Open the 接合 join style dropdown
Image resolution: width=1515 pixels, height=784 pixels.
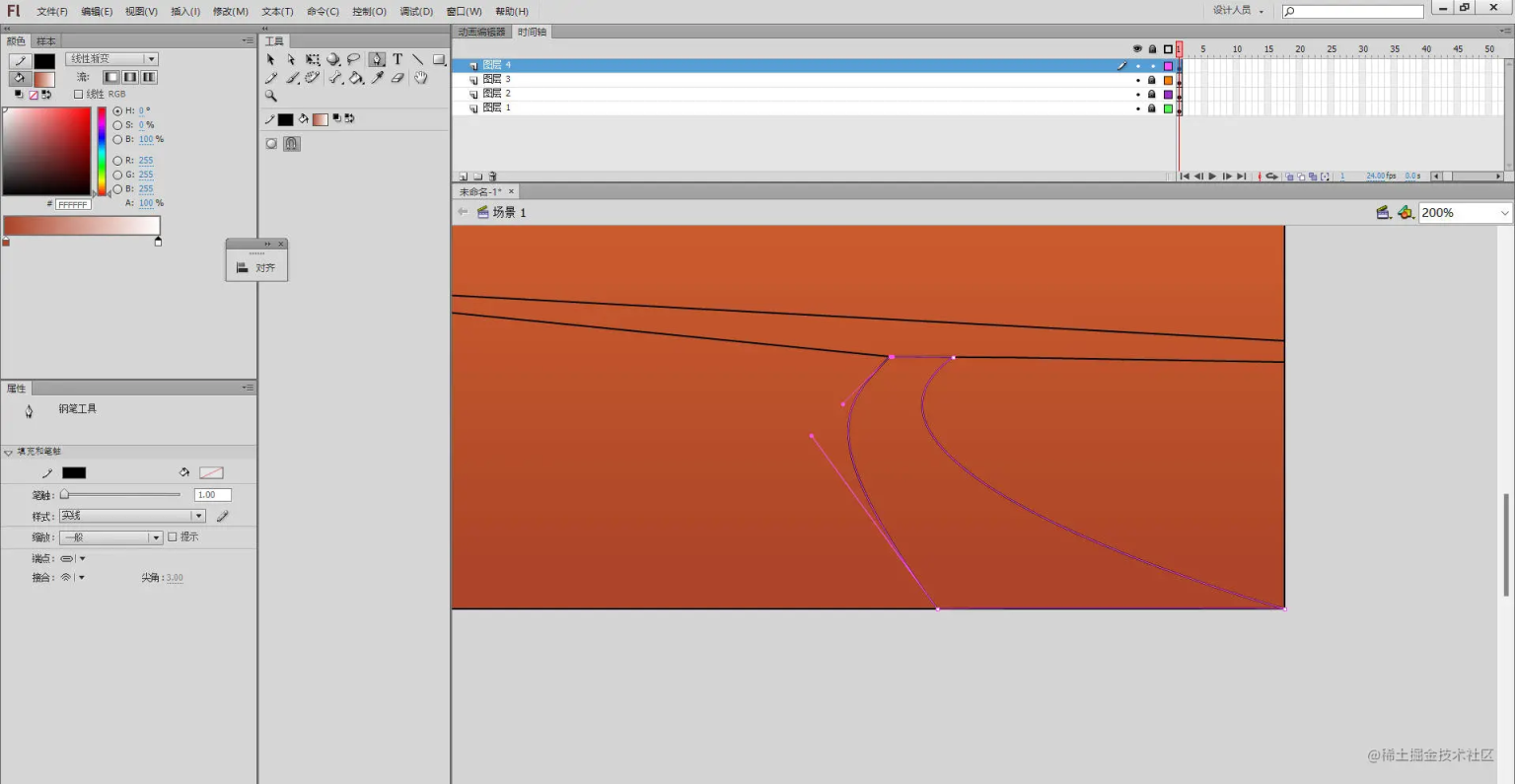tap(73, 578)
